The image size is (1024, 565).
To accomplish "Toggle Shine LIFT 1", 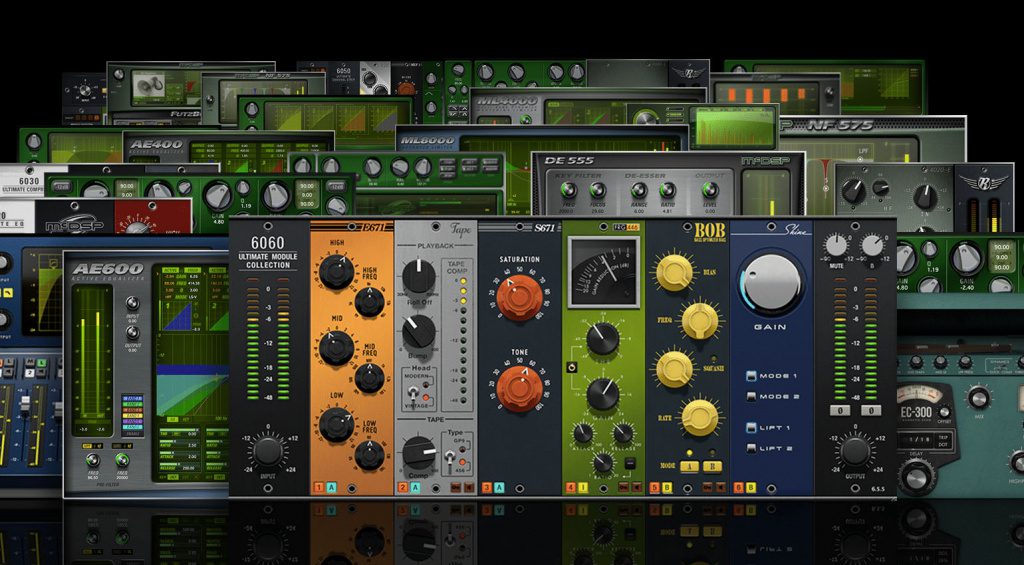I will [x=751, y=428].
